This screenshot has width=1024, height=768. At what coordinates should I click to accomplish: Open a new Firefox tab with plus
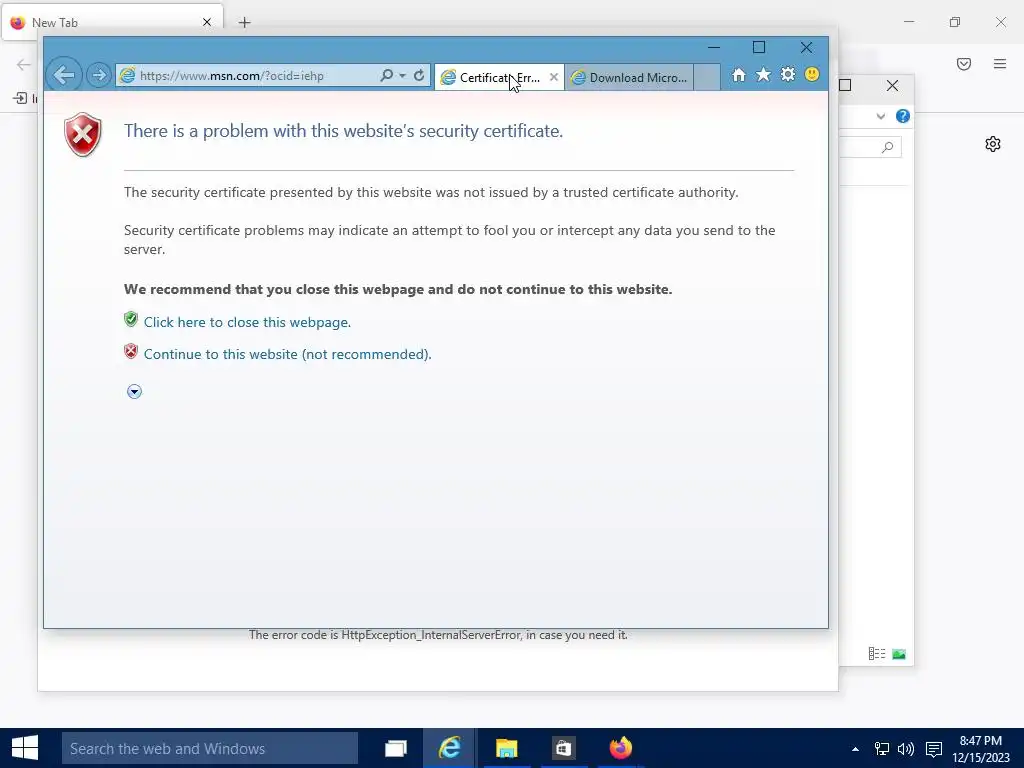244,23
